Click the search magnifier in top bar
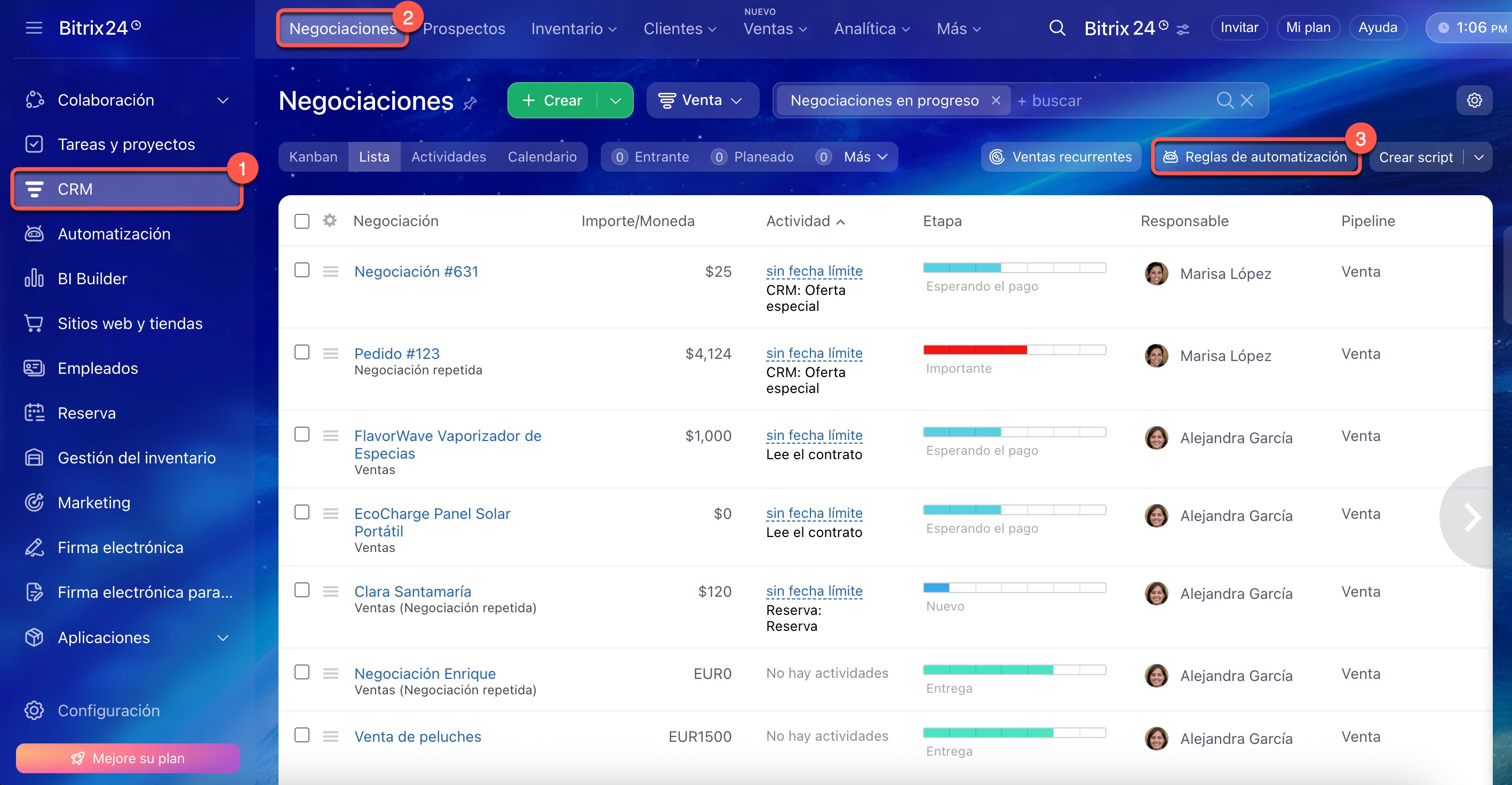The height and width of the screenshot is (785, 1512). tap(1056, 28)
